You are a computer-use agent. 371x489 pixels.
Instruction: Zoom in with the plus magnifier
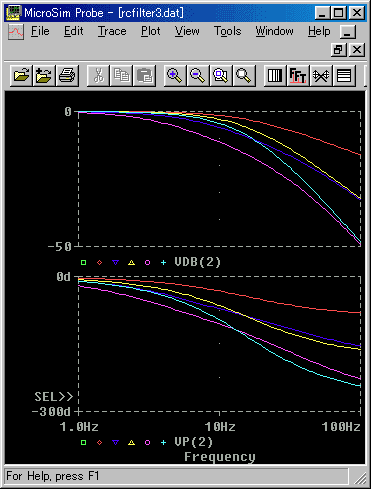pyautogui.click(x=175, y=76)
